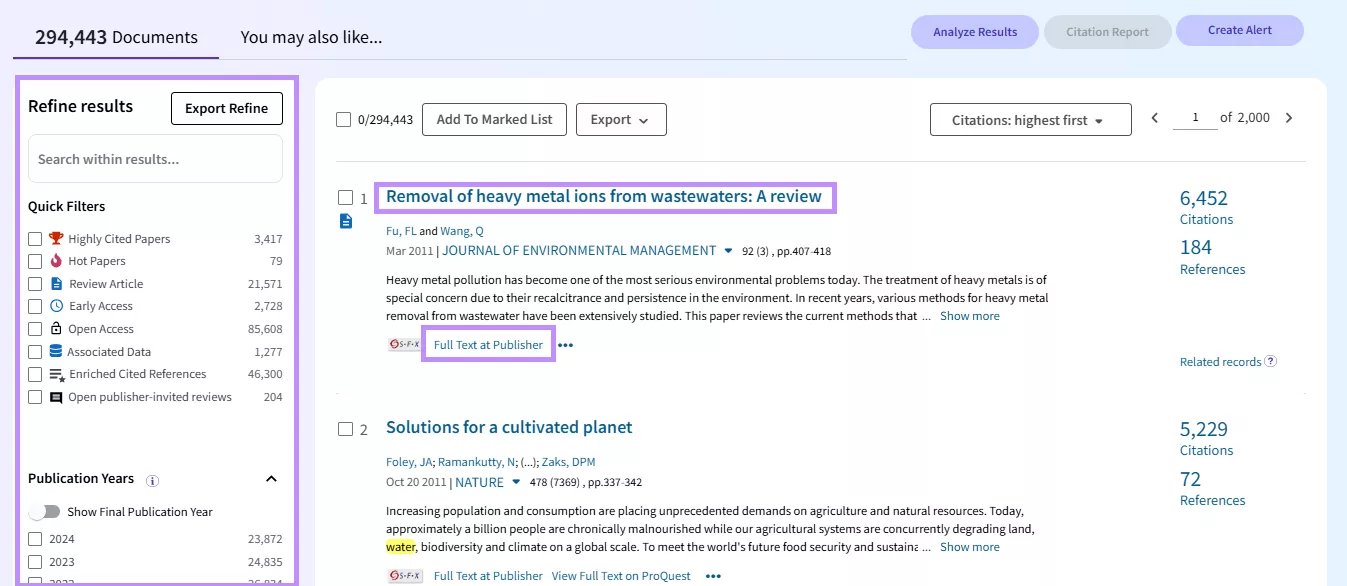
Task: Collapse the Publication Years section
Action: click(271, 479)
